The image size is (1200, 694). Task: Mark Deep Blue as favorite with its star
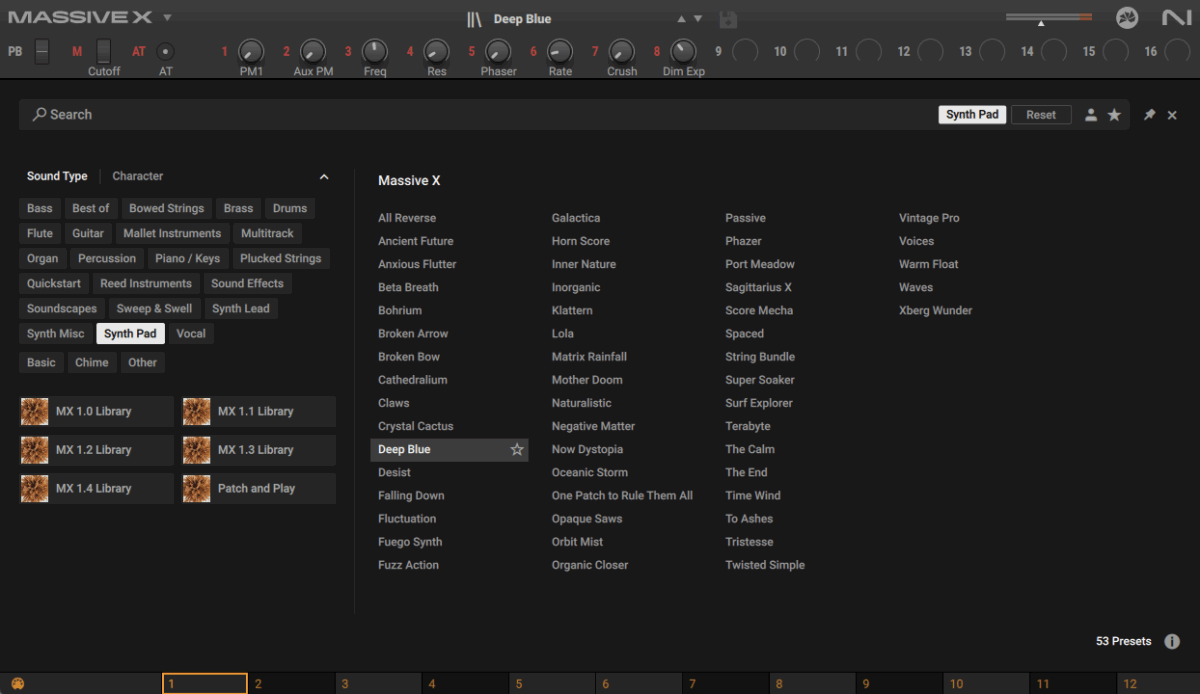(517, 450)
